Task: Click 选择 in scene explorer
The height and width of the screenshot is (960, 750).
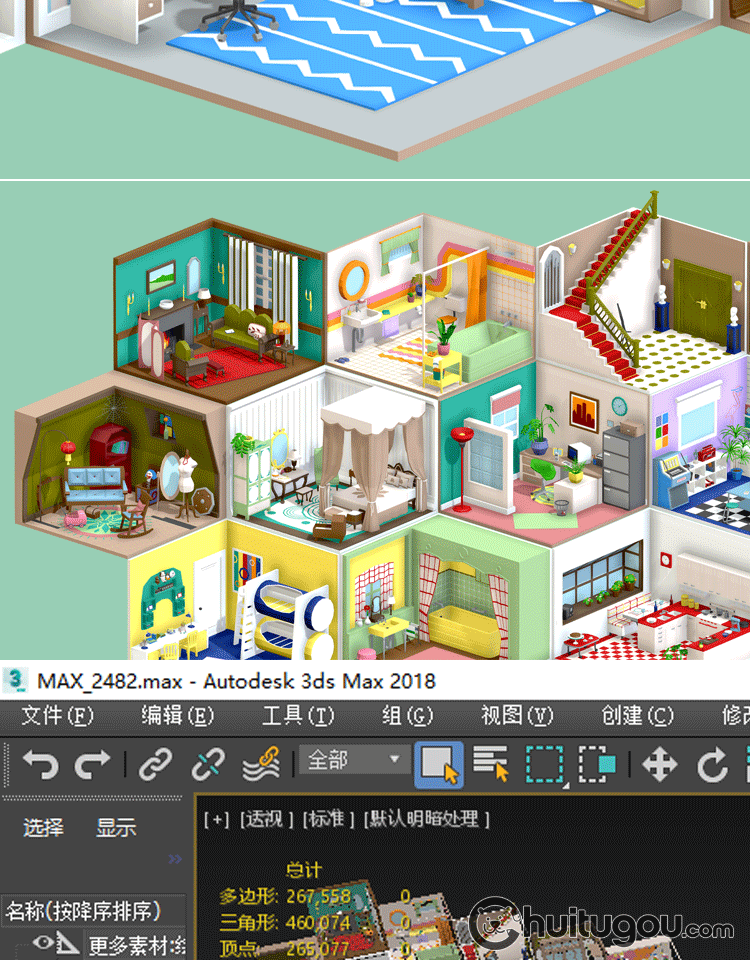Action: (43, 828)
